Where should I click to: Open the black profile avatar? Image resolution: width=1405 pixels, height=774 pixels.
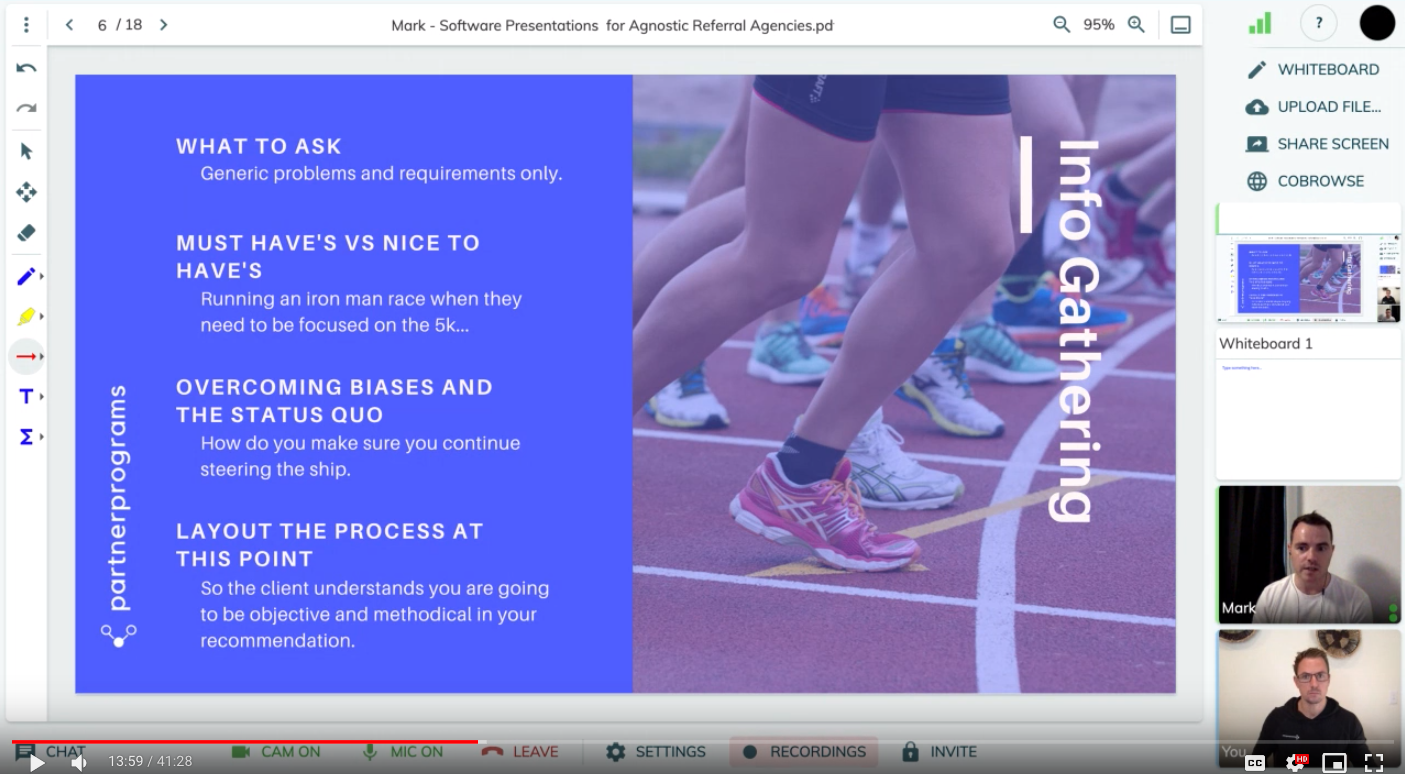tap(1377, 23)
